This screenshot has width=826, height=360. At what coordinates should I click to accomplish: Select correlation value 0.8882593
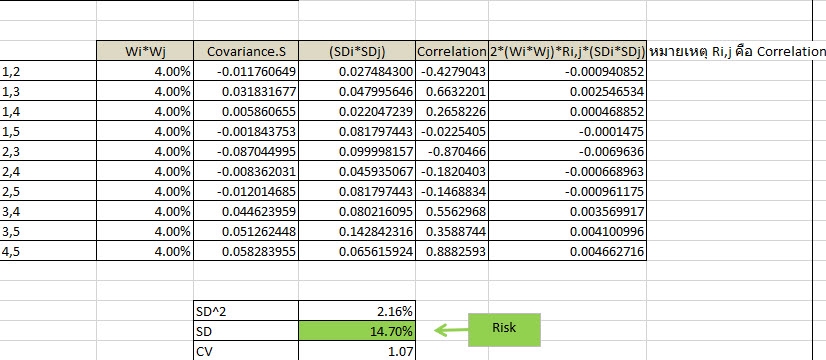tap(452, 251)
